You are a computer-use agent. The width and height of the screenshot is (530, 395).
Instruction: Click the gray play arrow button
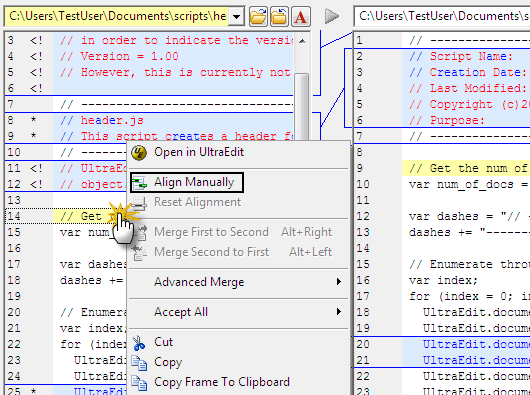(x=331, y=16)
